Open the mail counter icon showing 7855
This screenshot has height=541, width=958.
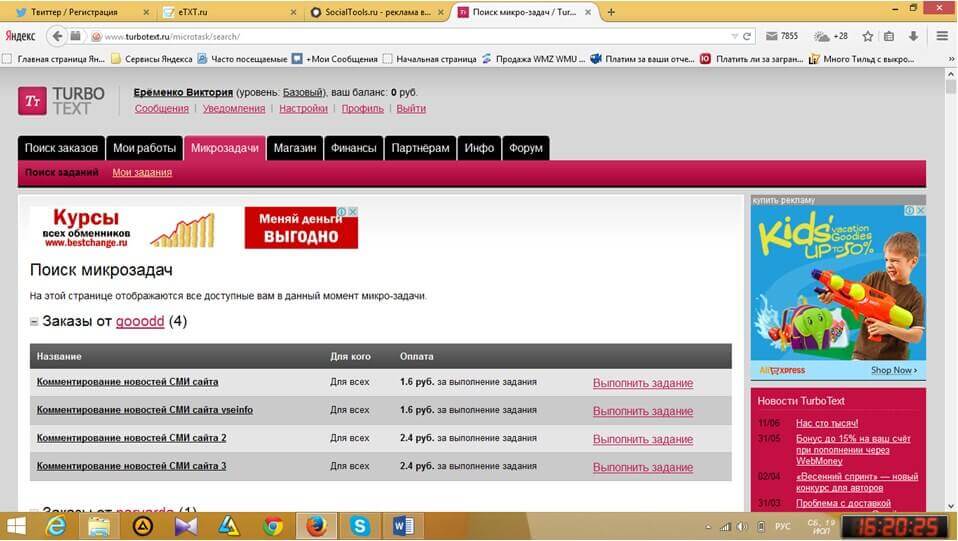coord(782,36)
